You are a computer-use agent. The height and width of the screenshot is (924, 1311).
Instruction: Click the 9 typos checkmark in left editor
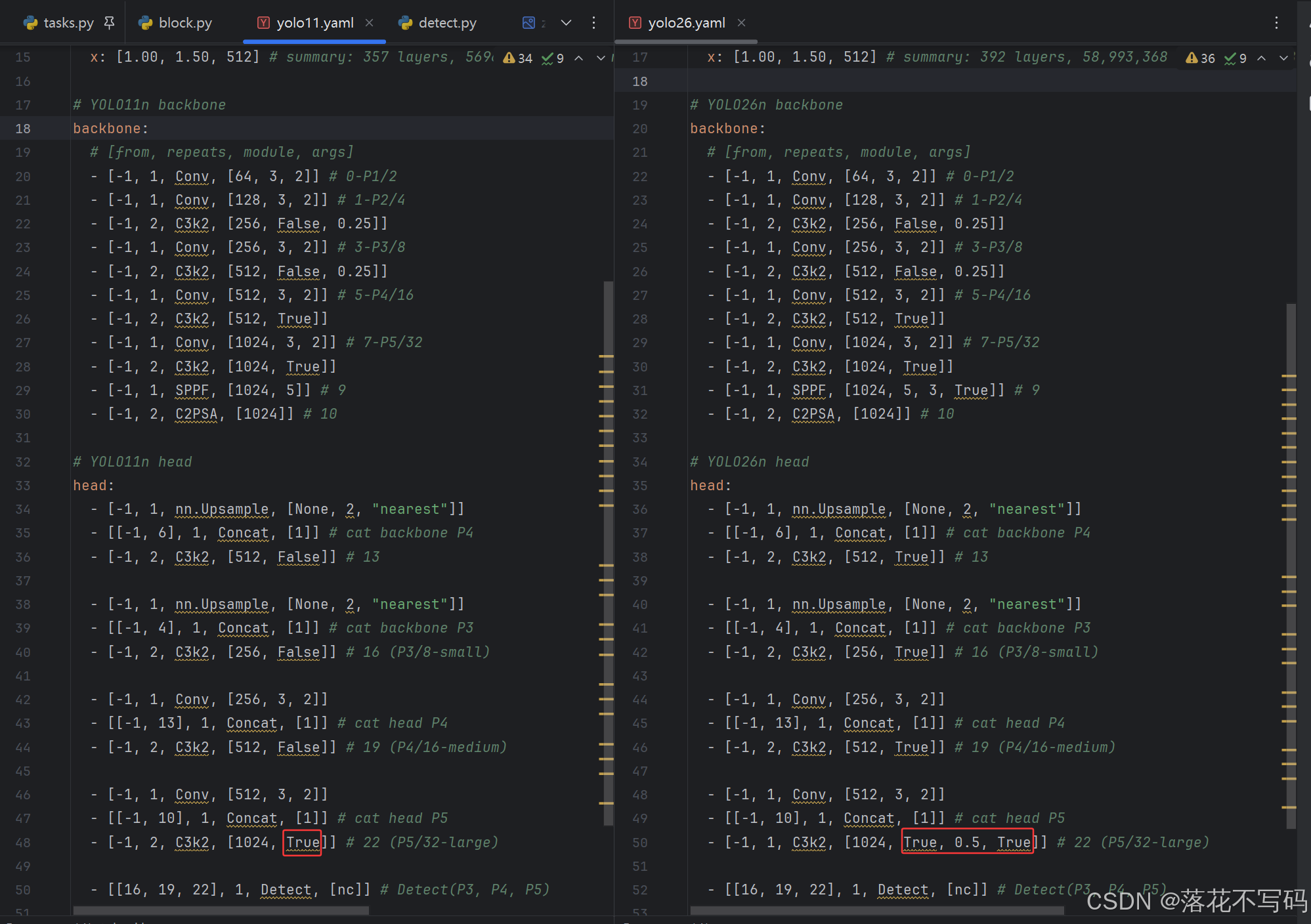tap(553, 58)
